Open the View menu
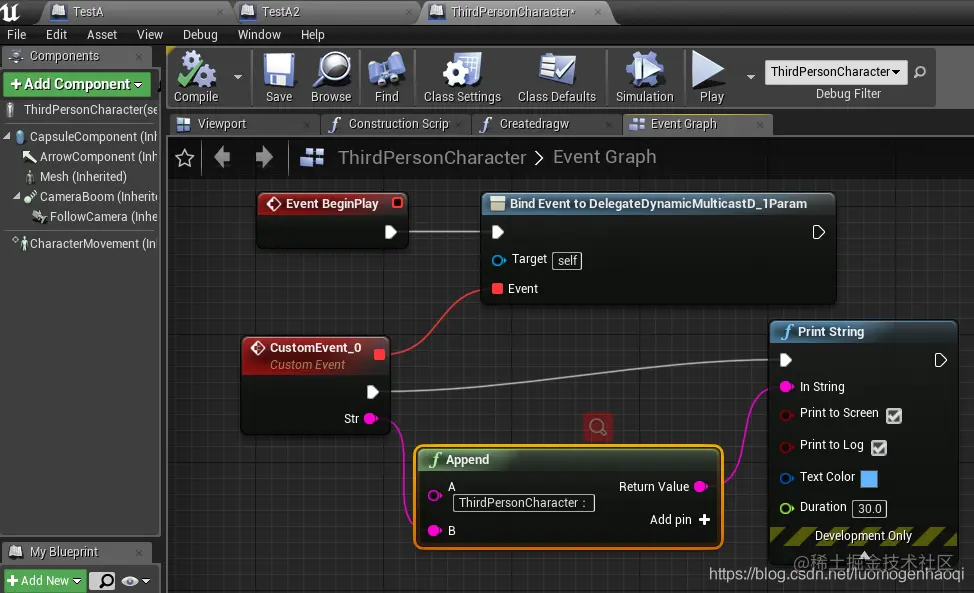The width and height of the screenshot is (974, 593). [150, 35]
